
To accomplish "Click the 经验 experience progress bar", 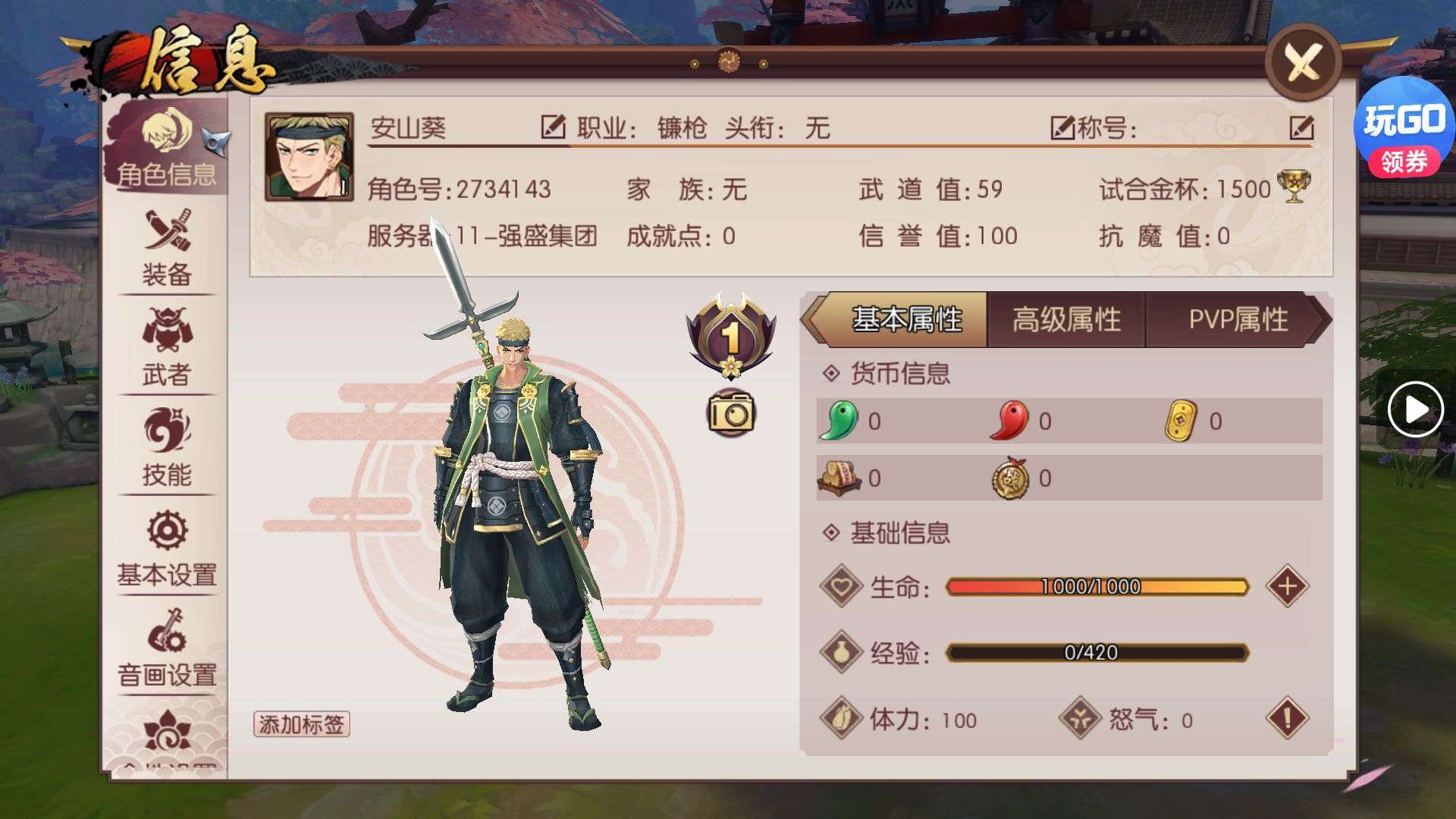I will pyautogui.click(x=1097, y=652).
